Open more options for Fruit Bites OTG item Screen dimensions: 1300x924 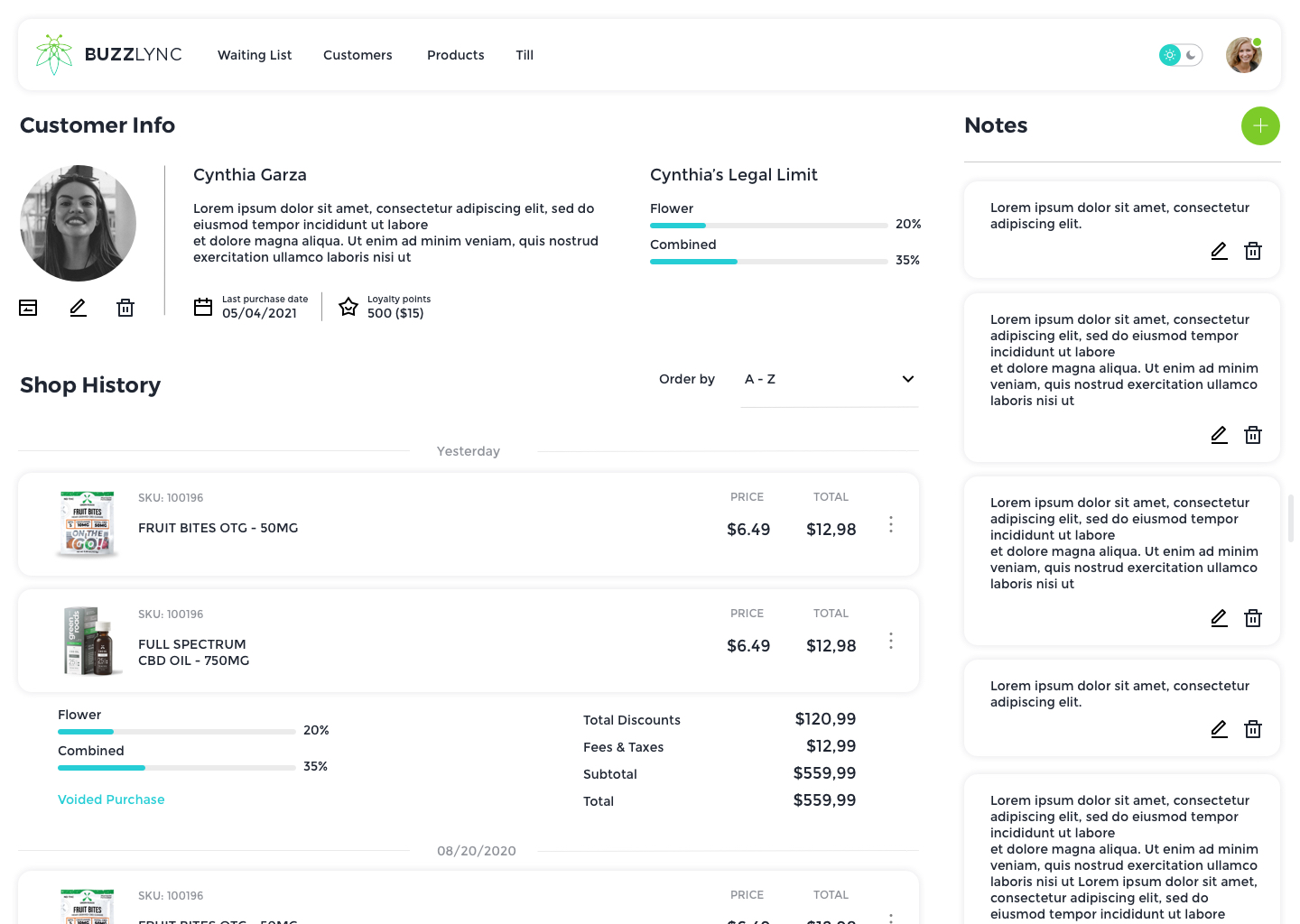890,524
